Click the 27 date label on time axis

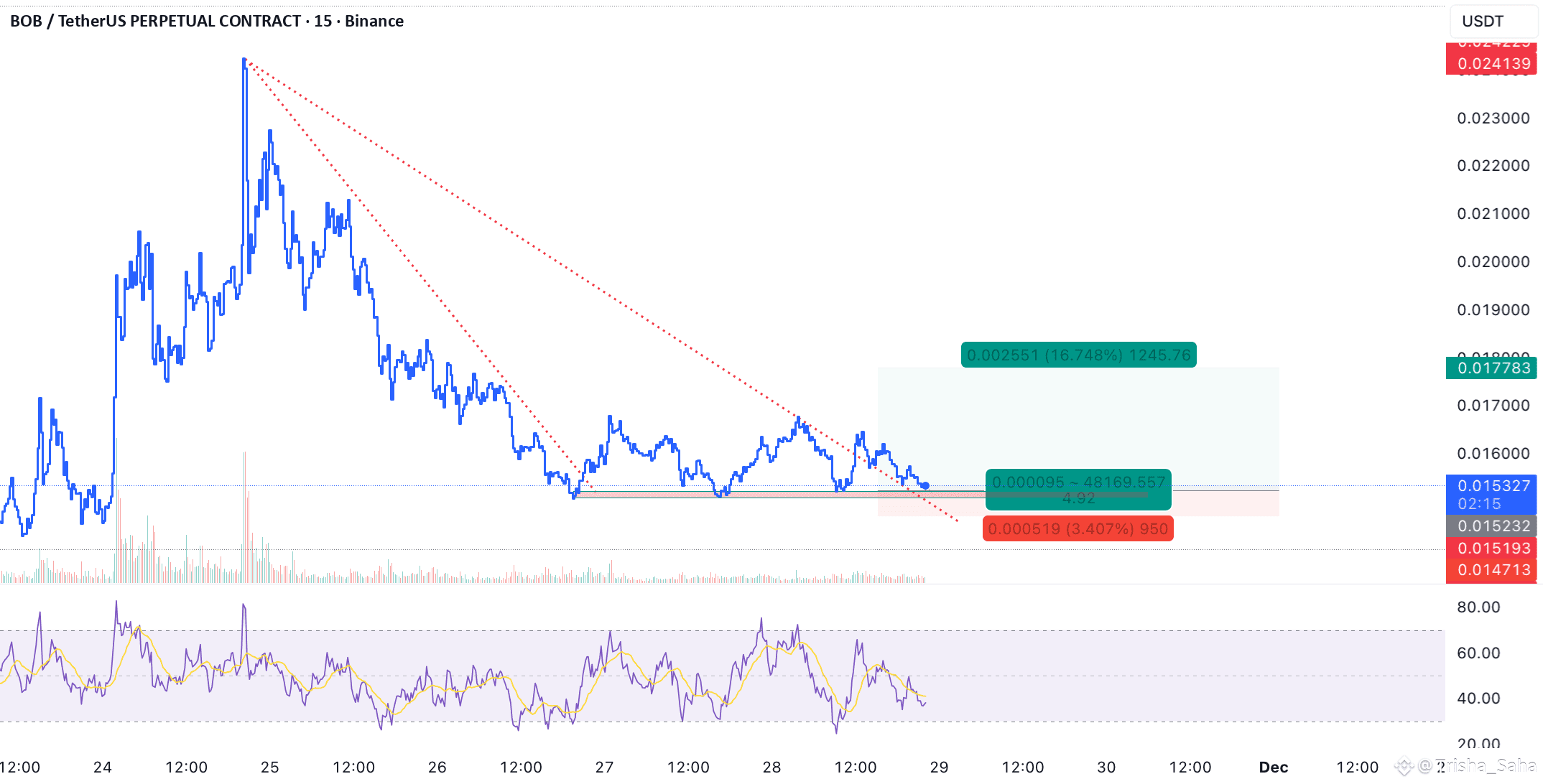(x=604, y=767)
